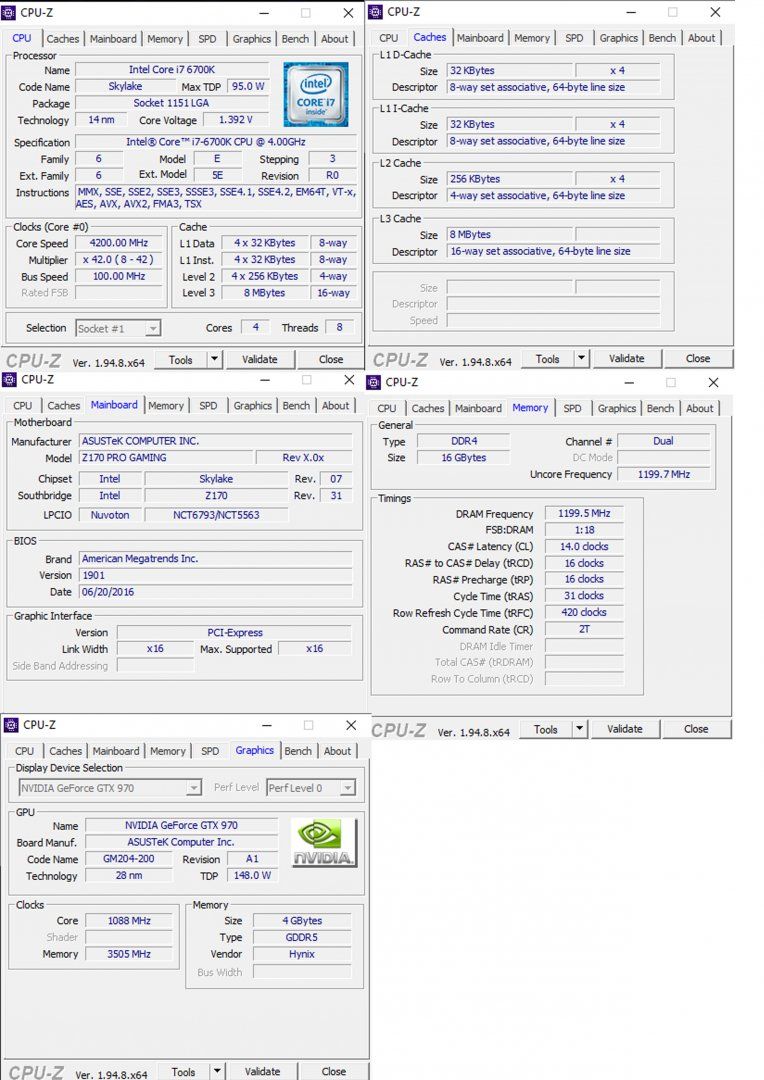Click the GPU memory Vendor value Hynix

tap(302, 954)
